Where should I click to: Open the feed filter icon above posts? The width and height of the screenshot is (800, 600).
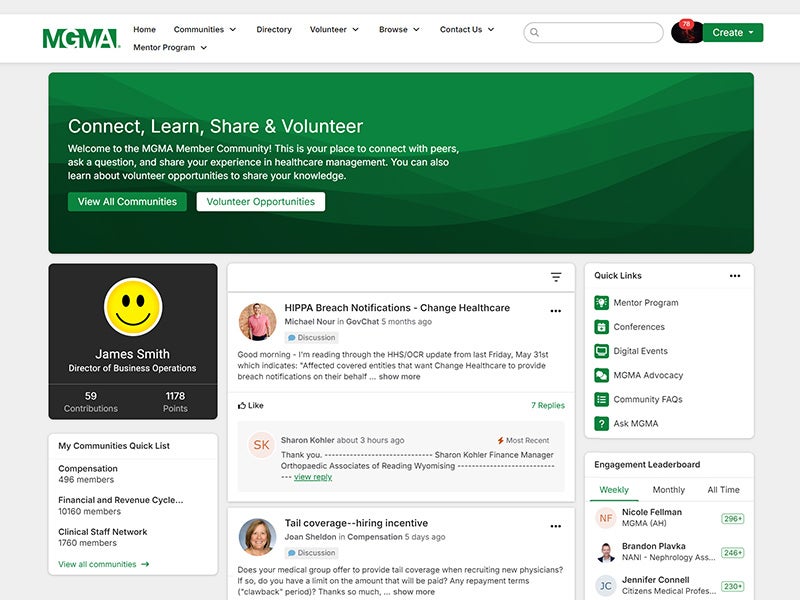point(555,277)
